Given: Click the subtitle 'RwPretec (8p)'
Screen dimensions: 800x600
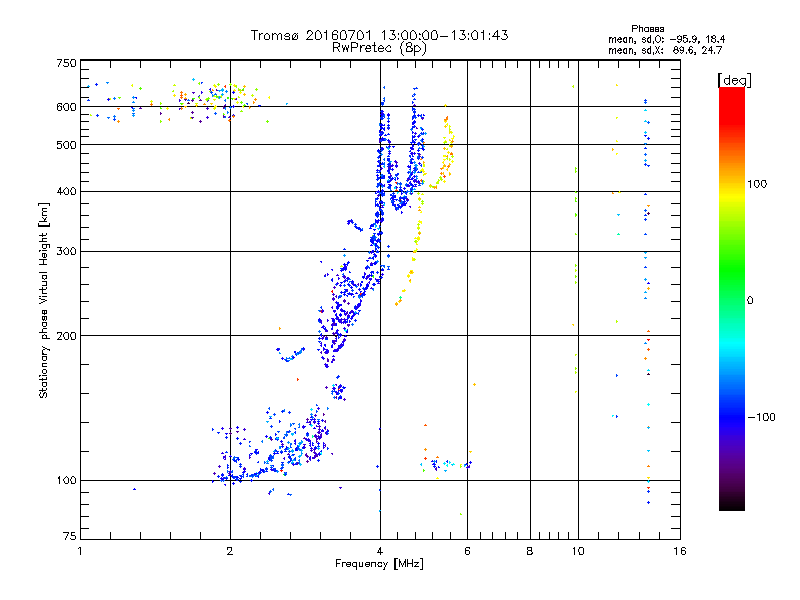Looking at the screenshot, I should [x=379, y=48].
